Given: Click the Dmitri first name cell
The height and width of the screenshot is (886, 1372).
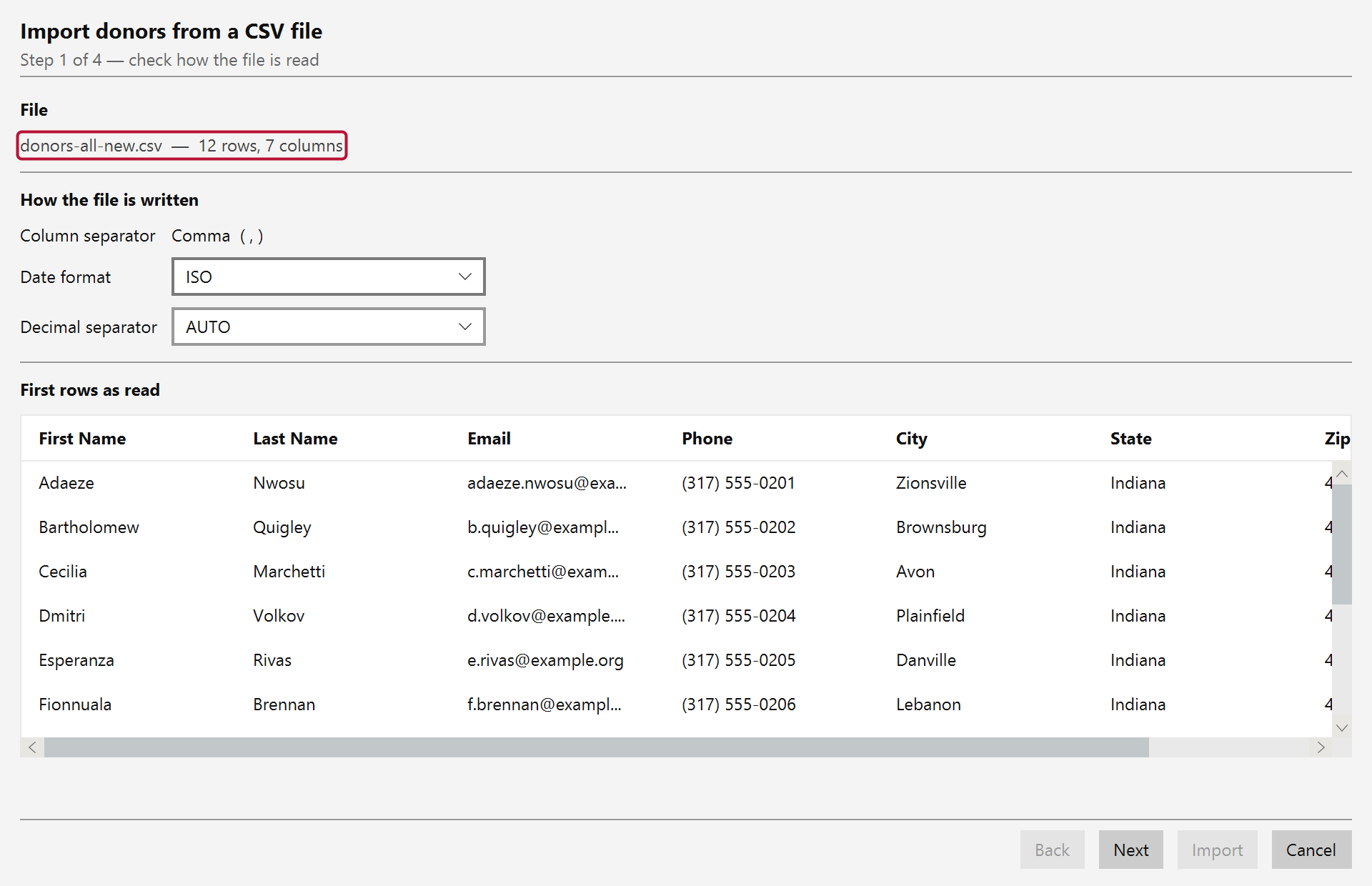Looking at the screenshot, I should coord(61,616).
